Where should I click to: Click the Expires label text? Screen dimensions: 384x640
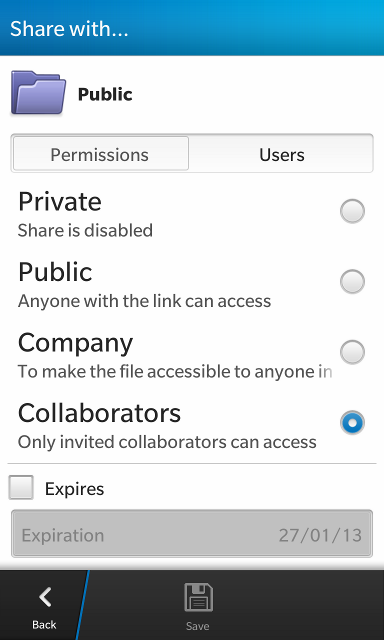pyautogui.click(x=74, y=489)
